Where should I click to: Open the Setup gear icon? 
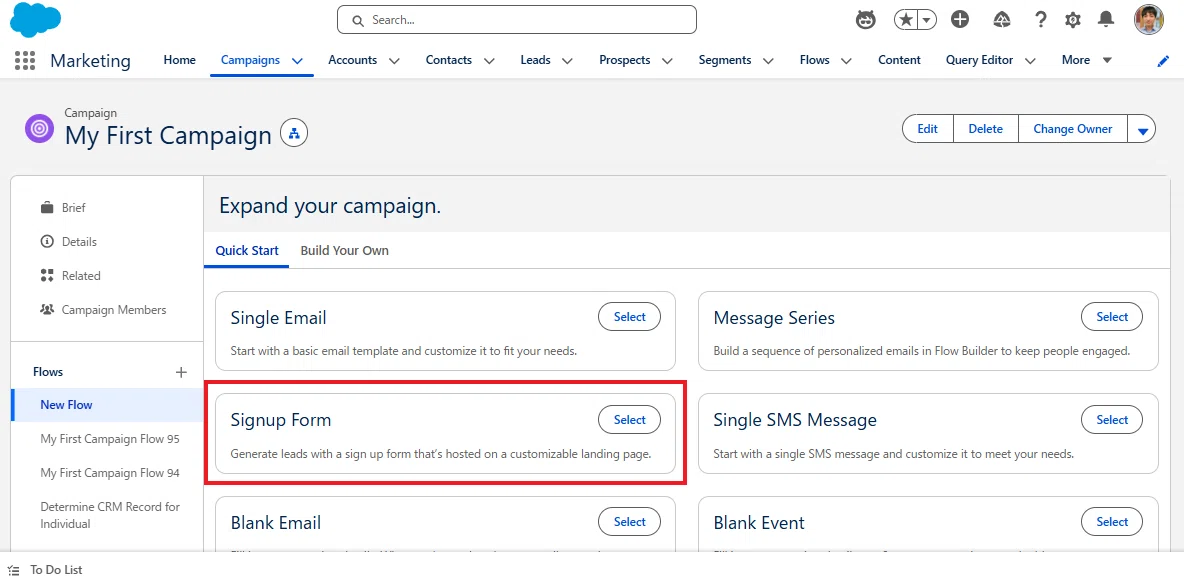[x=1073, y=20]
